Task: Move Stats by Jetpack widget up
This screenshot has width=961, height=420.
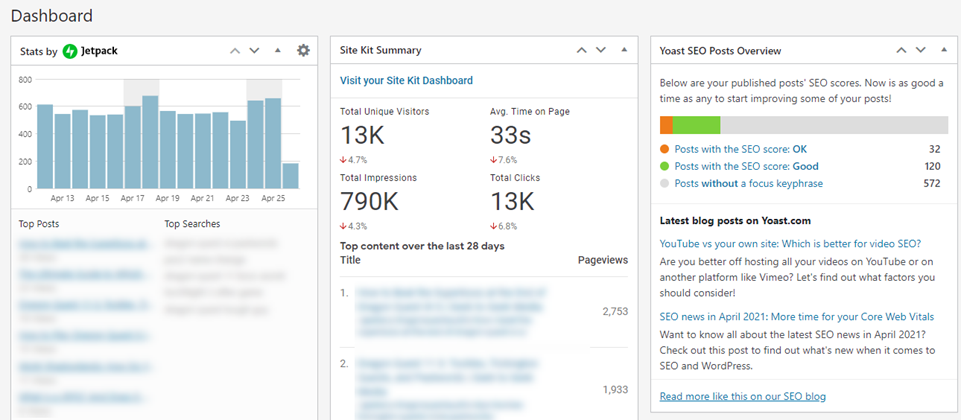Action: click(x=235, y=51)
